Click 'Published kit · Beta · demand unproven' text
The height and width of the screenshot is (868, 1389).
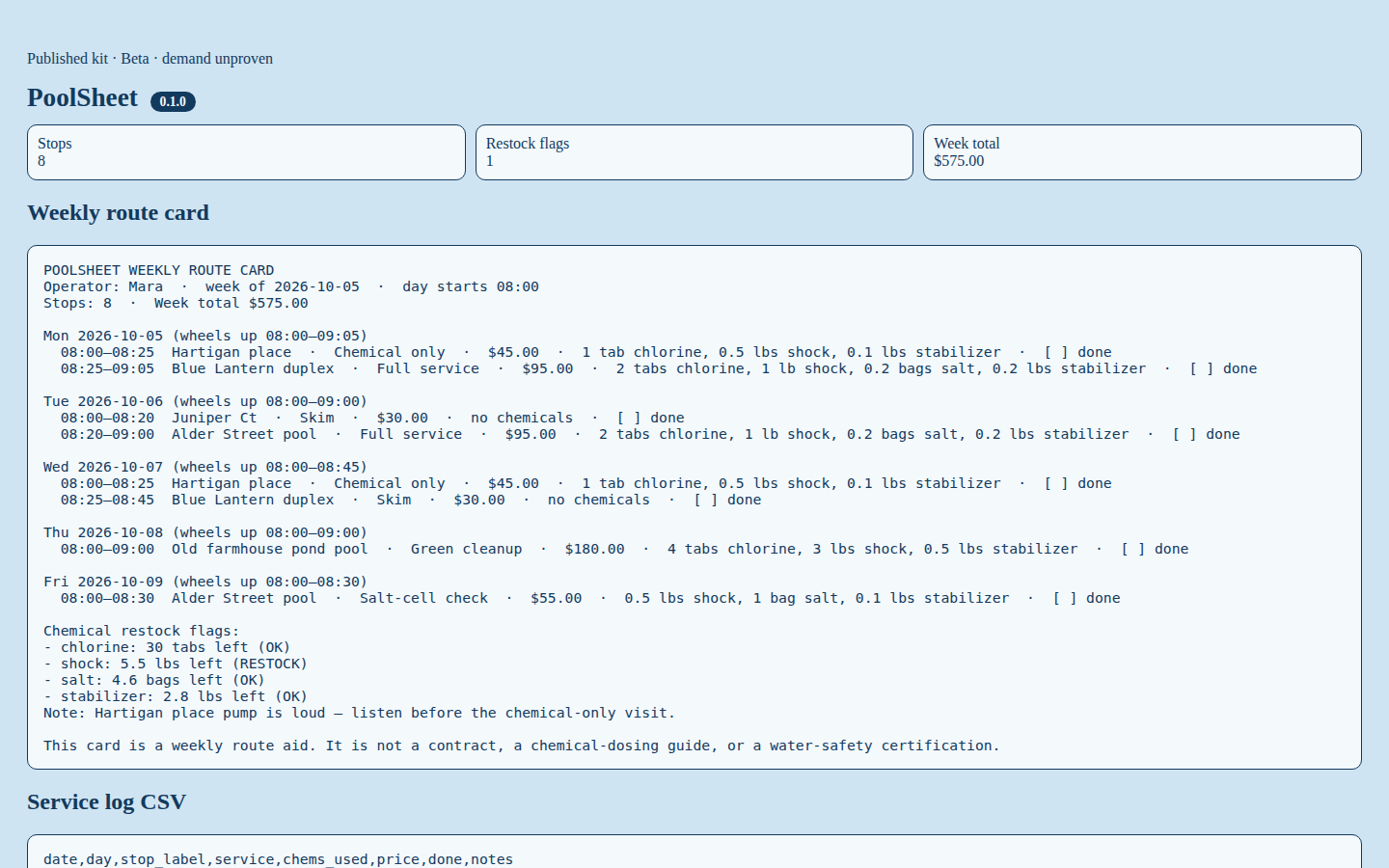(x=150, y=59)
